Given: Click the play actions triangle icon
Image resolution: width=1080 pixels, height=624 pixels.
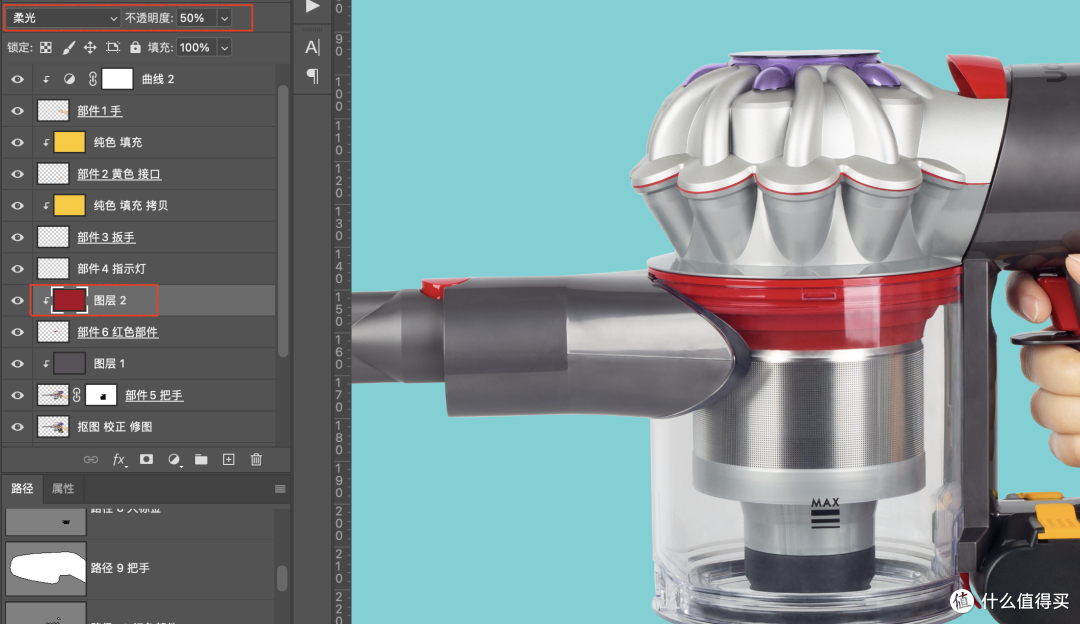Looking at the screenshot, I should pos(313,6).
